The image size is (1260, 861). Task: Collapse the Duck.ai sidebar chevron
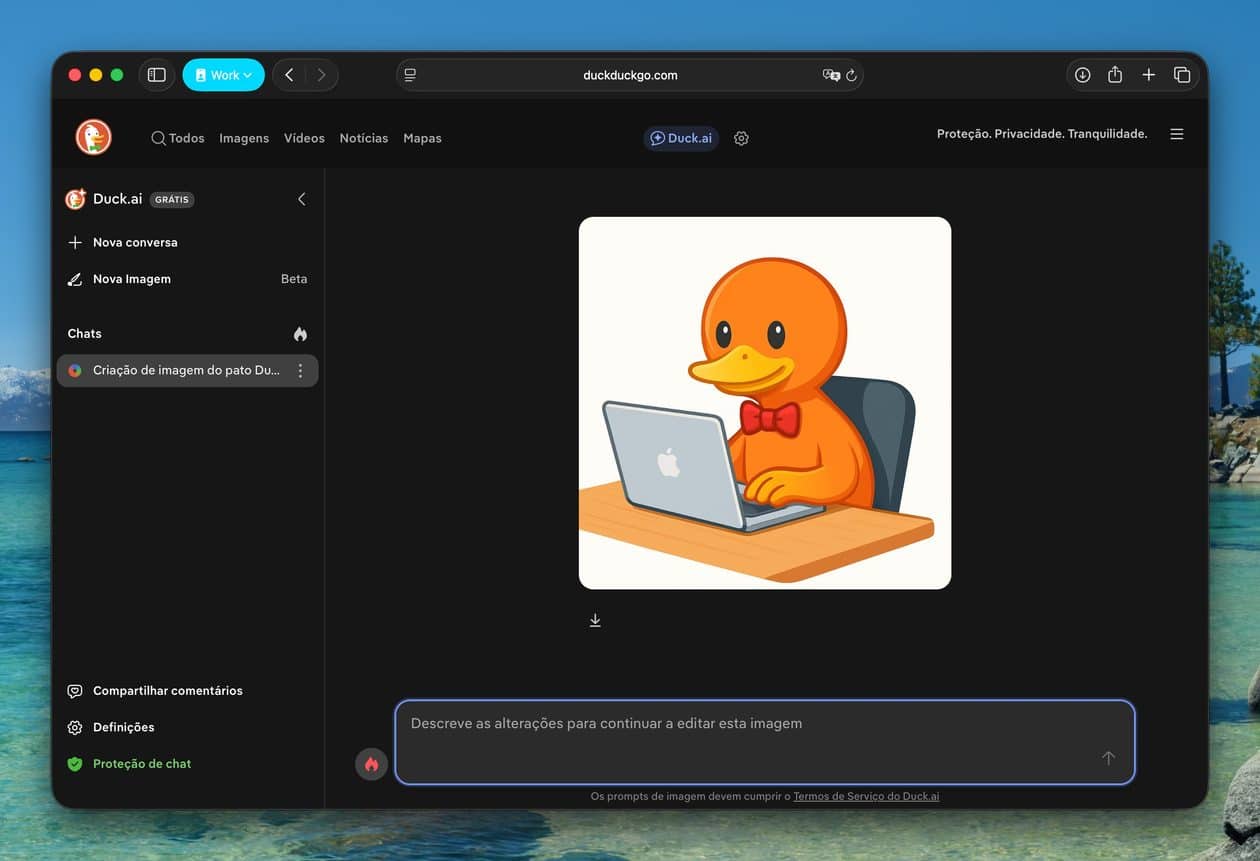[302, 199]
